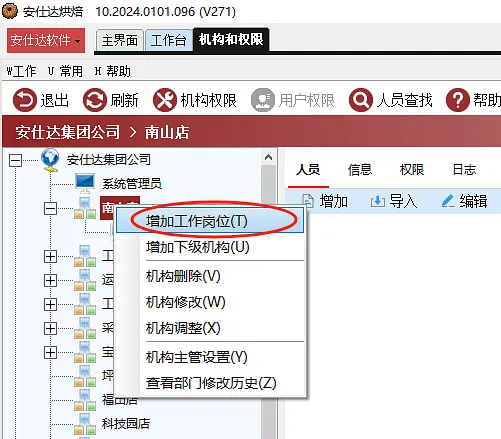The width and height of the screenshot is (501, 439).
Task: Expand the tree node starting with 采
Action: 50,329
